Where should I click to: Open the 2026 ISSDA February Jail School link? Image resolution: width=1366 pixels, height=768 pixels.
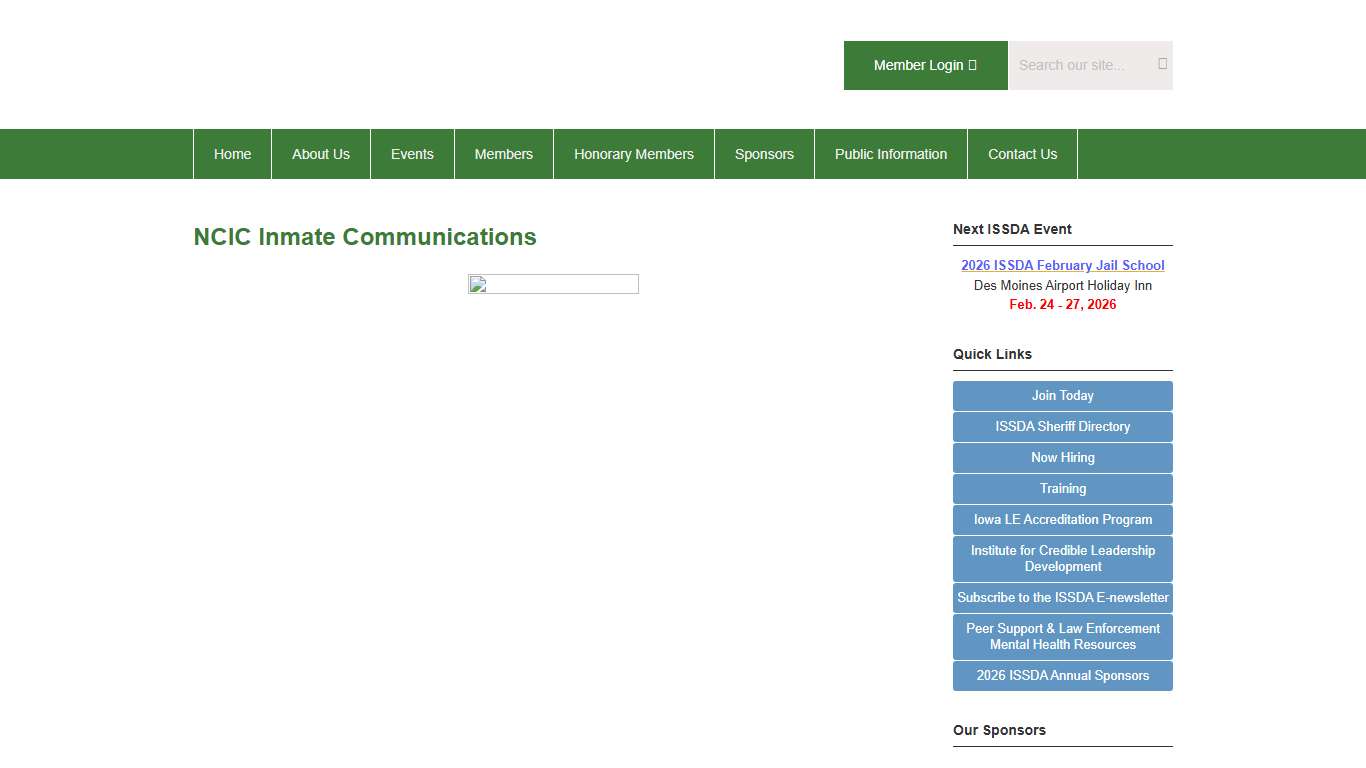pos(1062,265)
